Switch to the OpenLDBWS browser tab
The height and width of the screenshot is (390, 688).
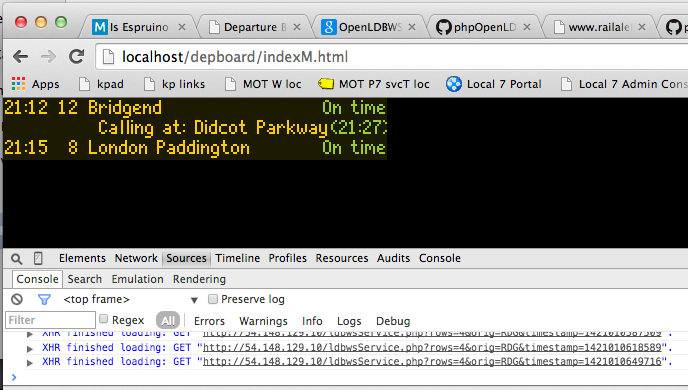(369, 27)
